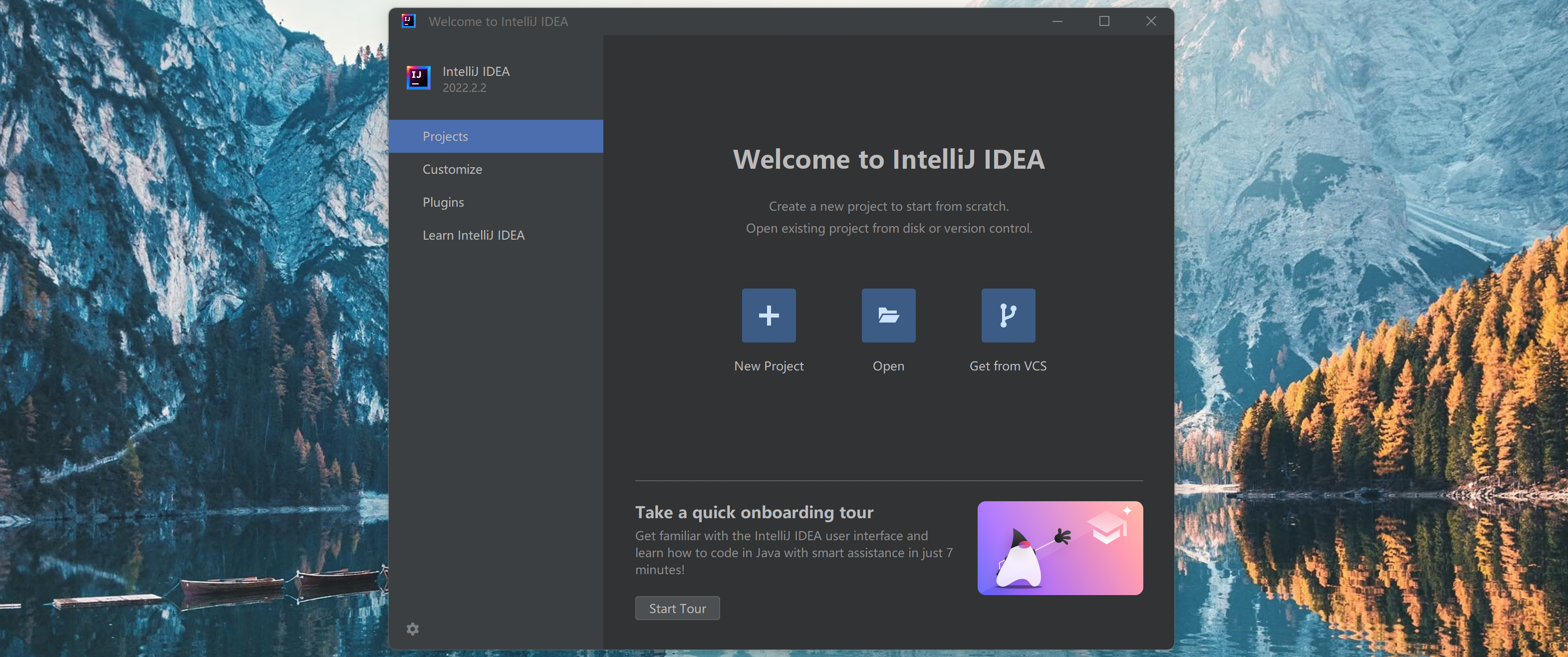The height and width of the screenshot is (657, 1568).
Task: Select the Projects tab
Action: [496, 136]
